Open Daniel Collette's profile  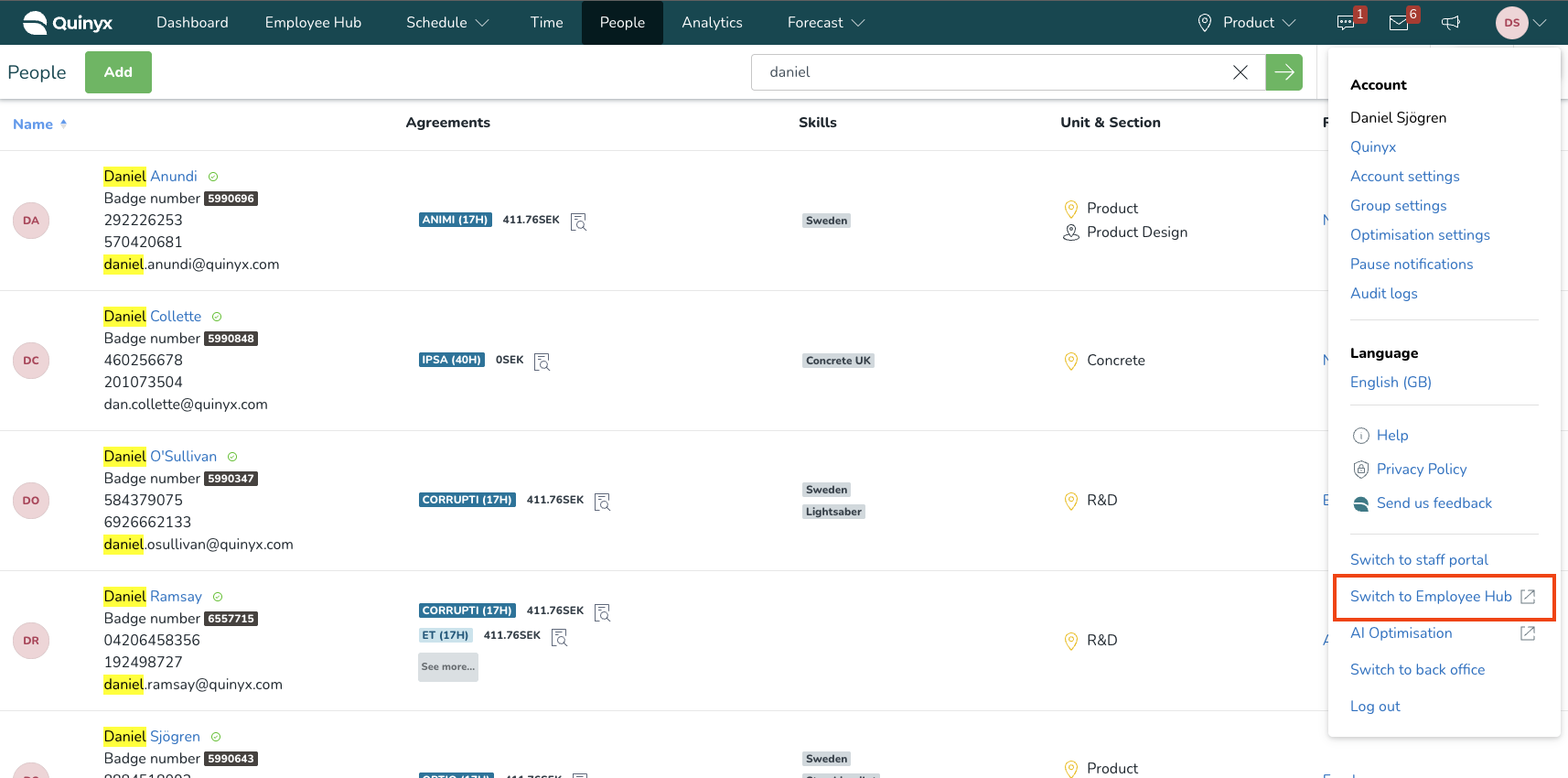tap(153, 317)
